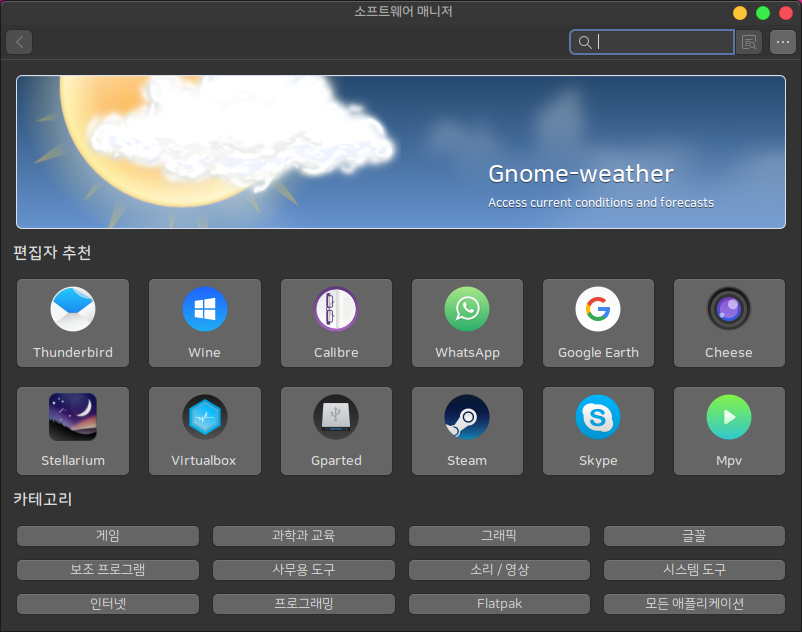Open the Virtualbox app tile

click(205, 431)
